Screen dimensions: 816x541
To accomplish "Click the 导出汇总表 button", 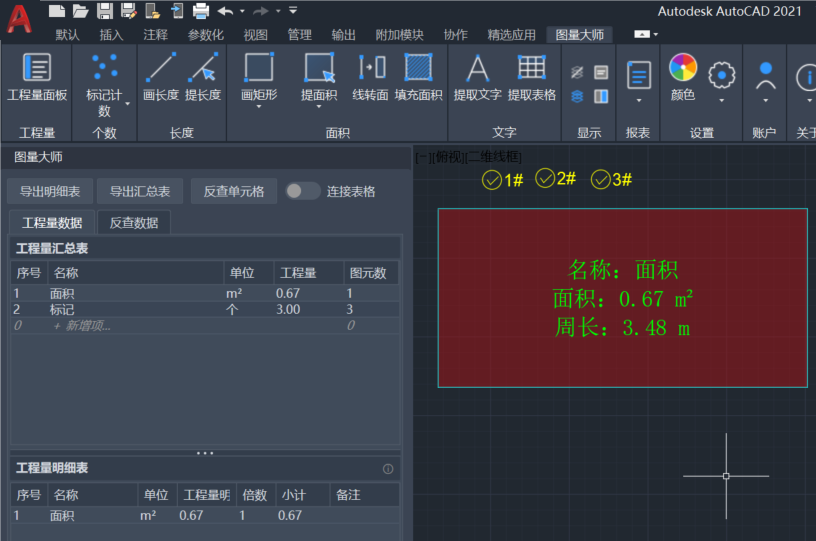I will [140, 191].
